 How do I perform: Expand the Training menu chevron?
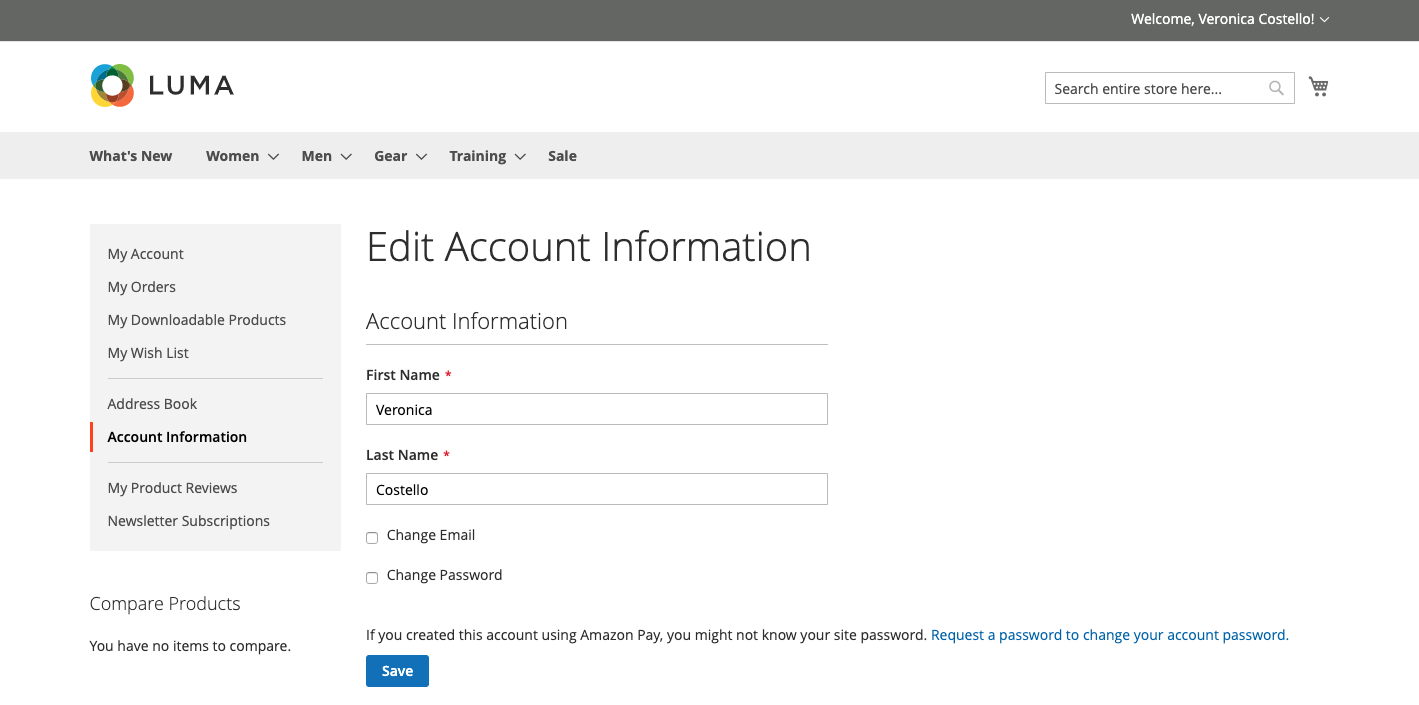pos(520,157)
